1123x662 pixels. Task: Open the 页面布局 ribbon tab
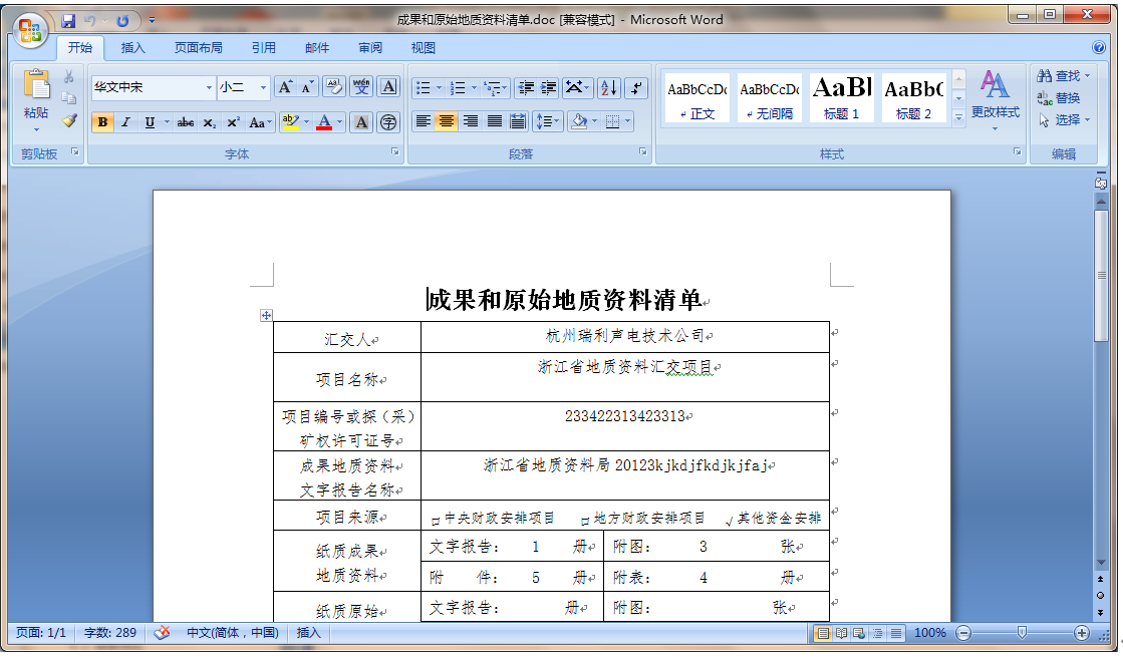coord(198,48)
